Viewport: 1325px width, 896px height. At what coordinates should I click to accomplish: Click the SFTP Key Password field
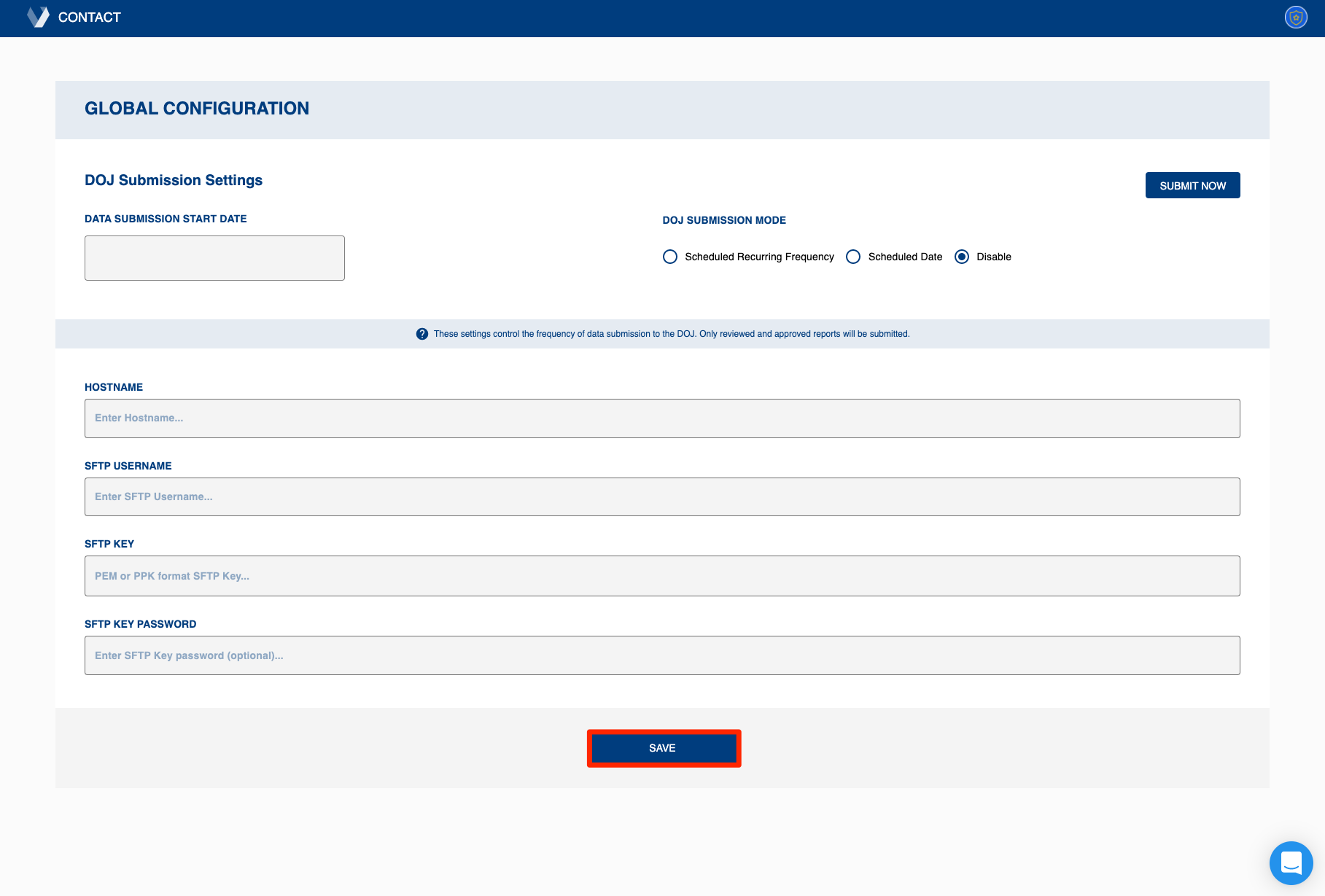[662, 655]
